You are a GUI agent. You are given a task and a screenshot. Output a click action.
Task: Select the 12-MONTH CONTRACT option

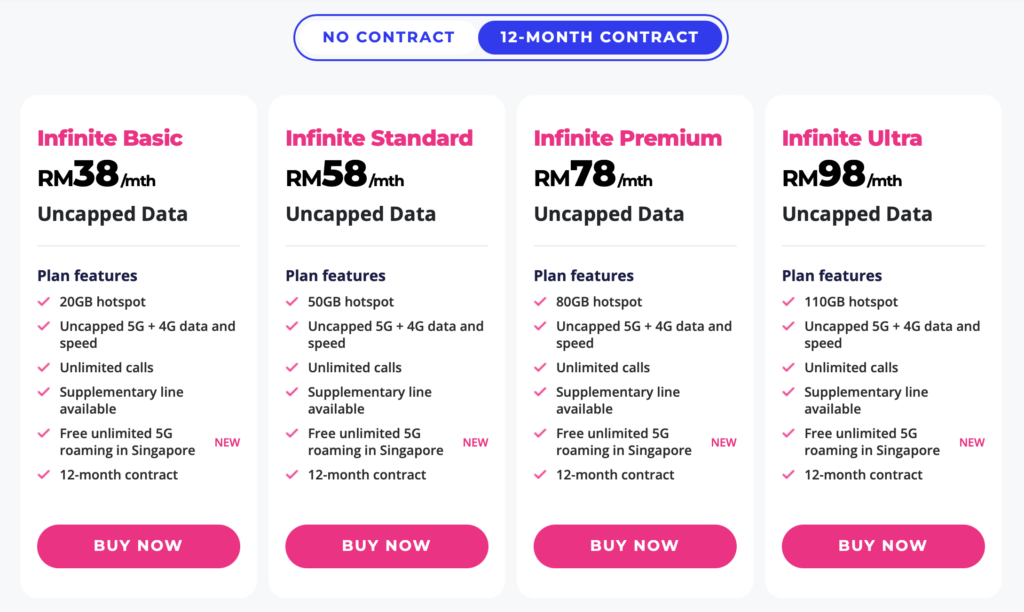pyautogui.click(x=599, y=36)
